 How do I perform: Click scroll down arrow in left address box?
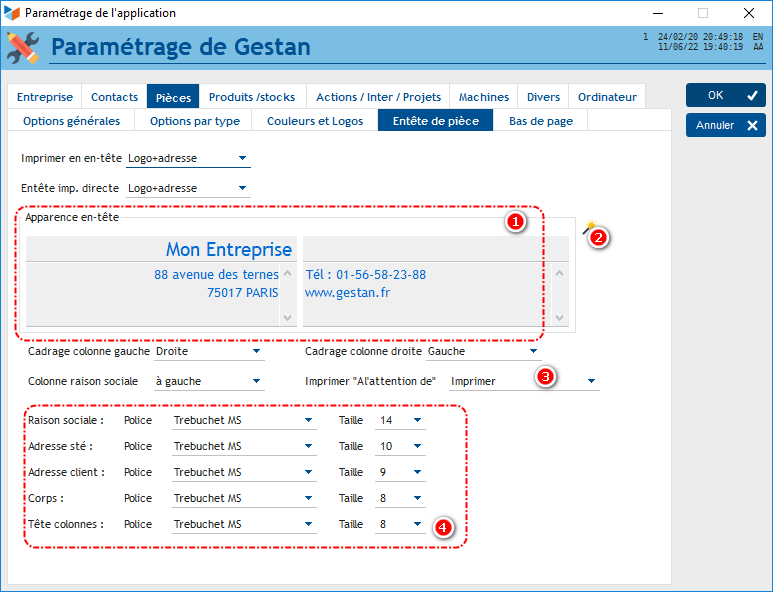[x=289, y=317]
